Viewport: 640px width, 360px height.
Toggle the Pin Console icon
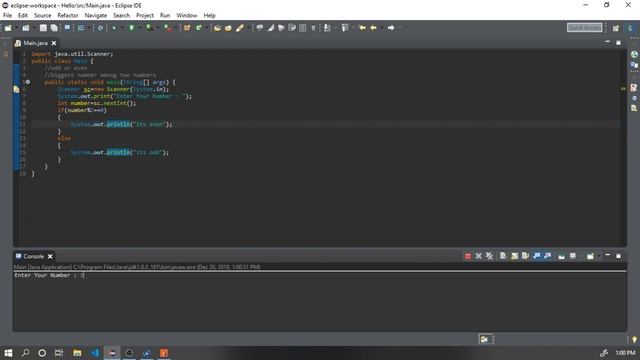click(562, 256)
